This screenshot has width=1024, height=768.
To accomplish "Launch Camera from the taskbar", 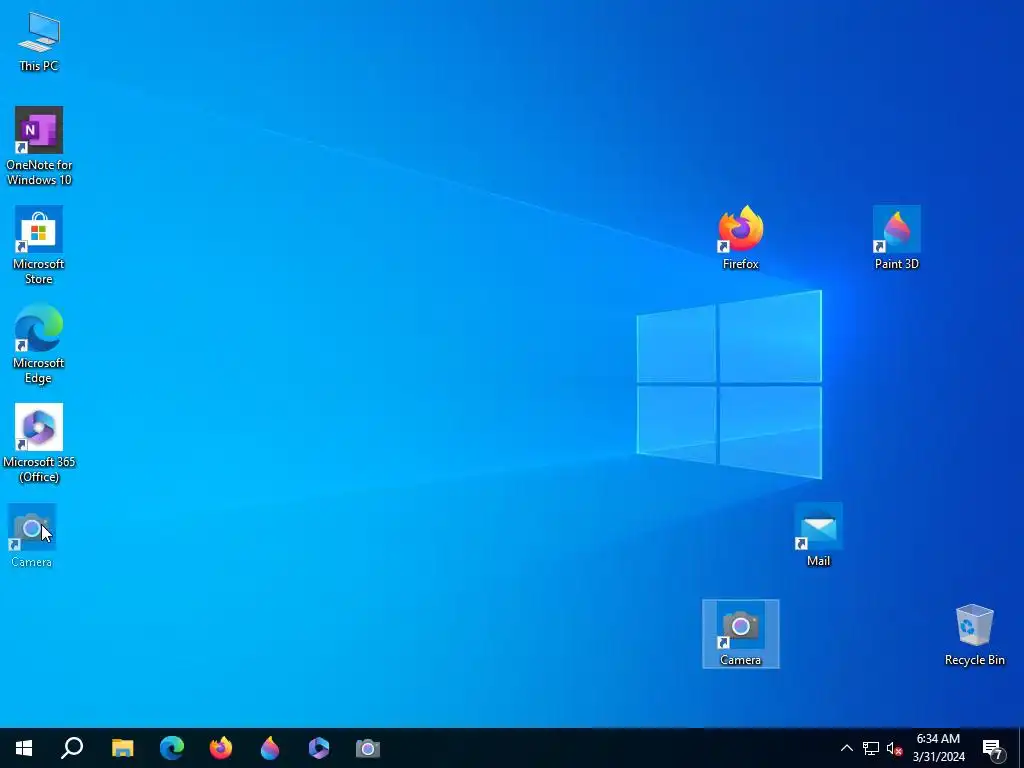I will (x=368, y=748).
